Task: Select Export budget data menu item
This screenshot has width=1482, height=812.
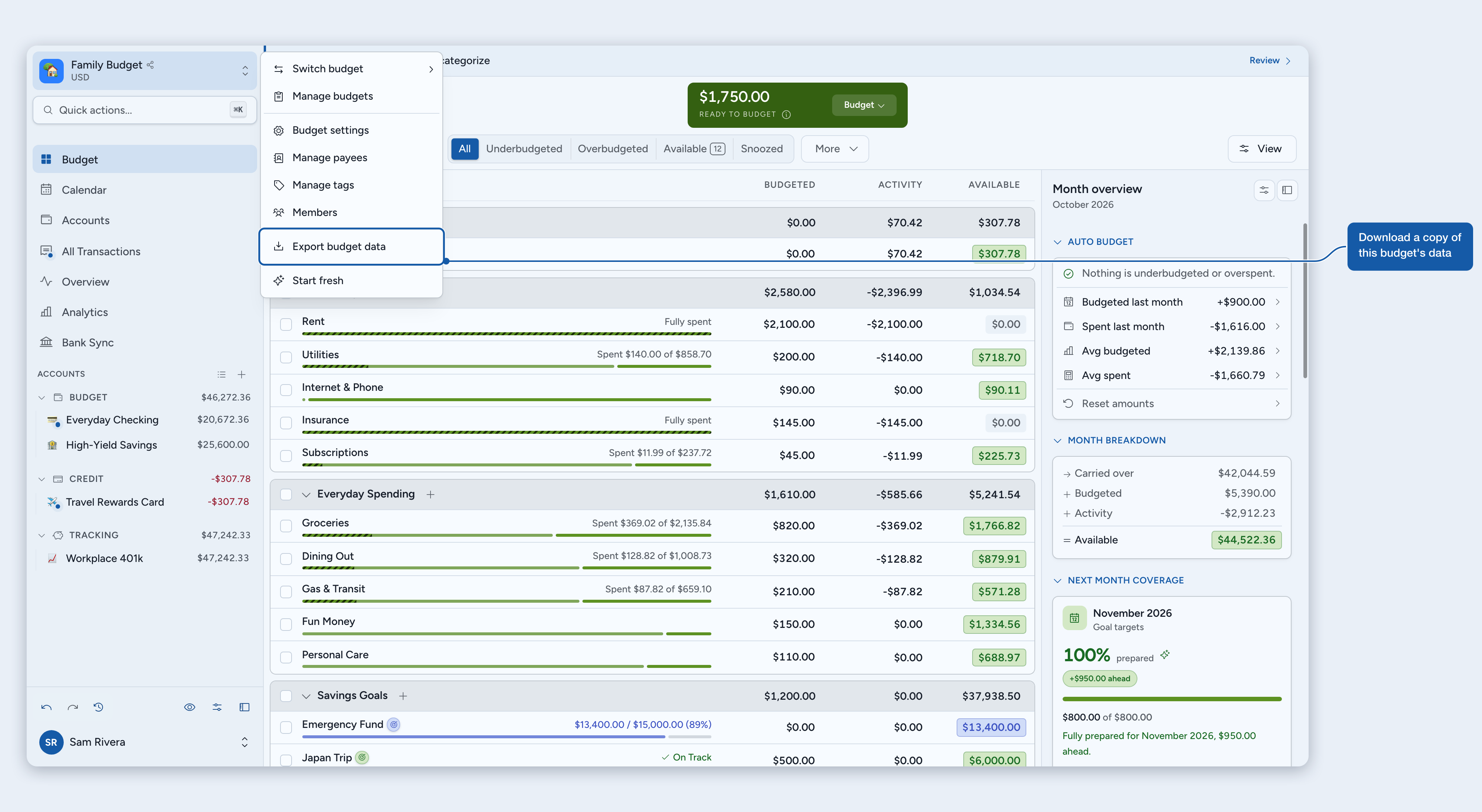Action: (352, 247)
